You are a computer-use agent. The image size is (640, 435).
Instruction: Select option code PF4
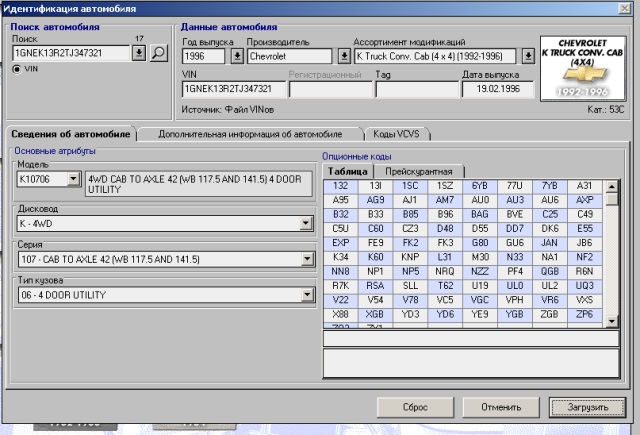click(x=515, y=272)
